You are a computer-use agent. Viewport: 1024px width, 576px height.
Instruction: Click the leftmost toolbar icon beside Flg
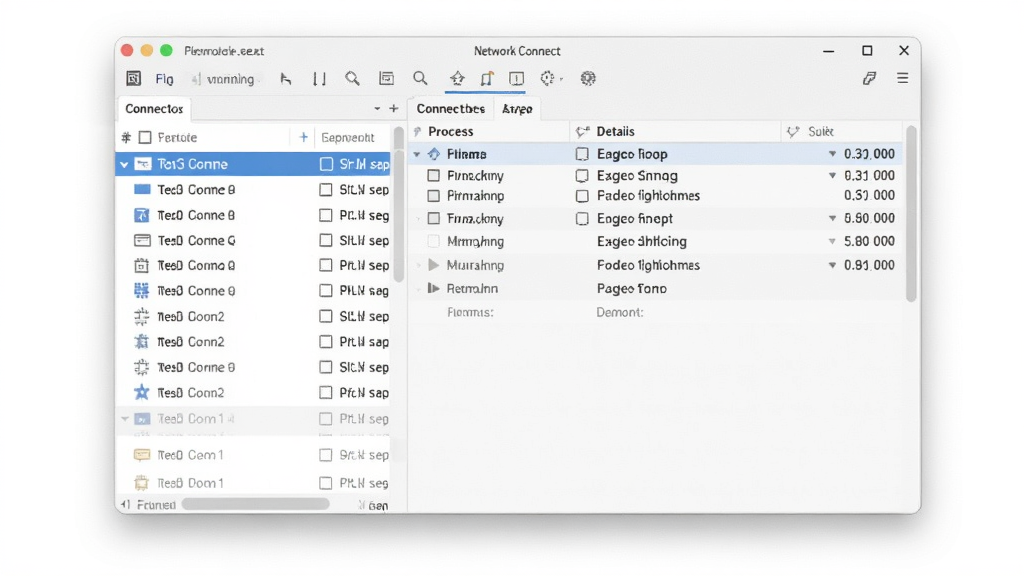133,78
